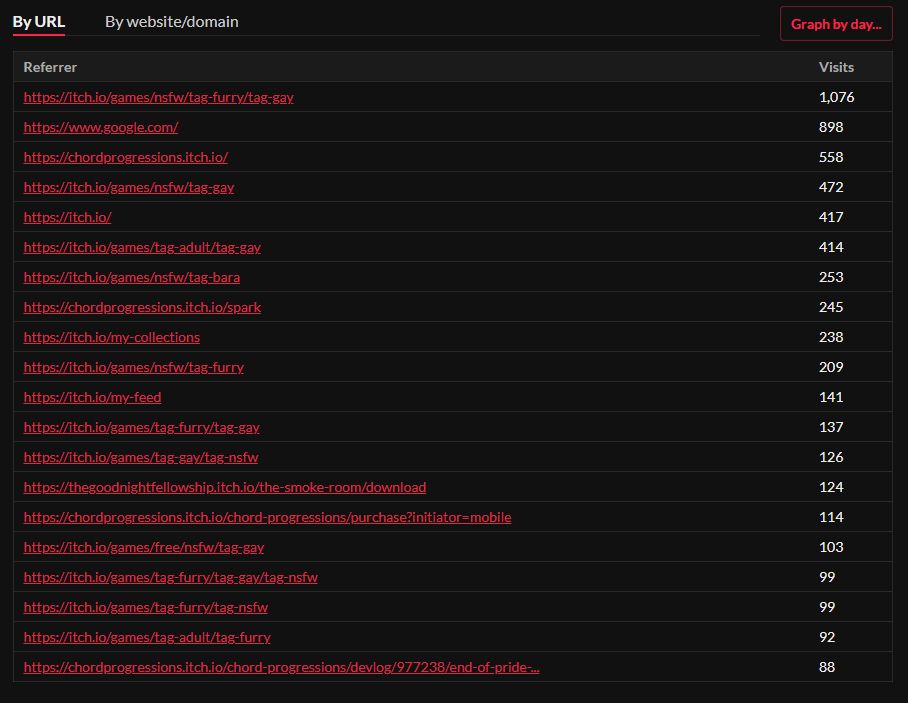Open the nsfw/tag-furry/tag-gay referrer link
Viewport: 908px width, 703px height.
[159, 97]
